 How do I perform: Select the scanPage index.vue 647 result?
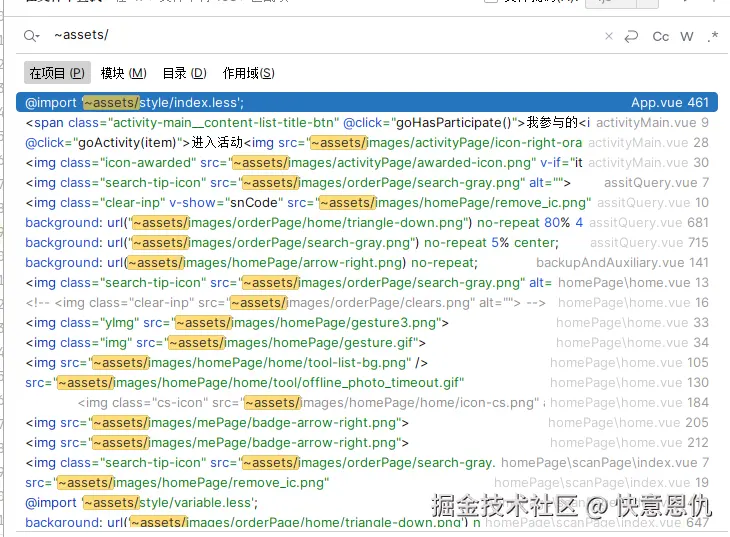click(x=367, y=522)
